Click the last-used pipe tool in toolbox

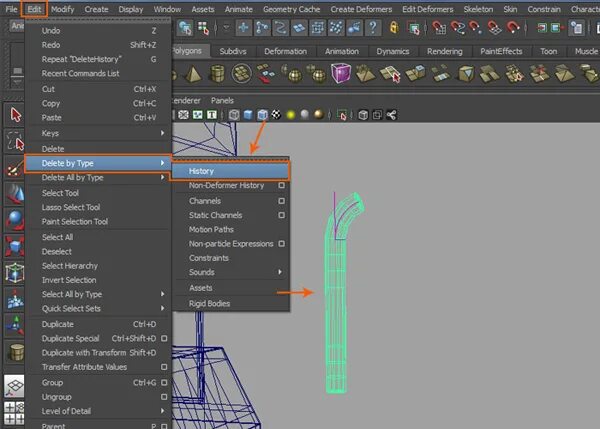tap(15, 352)
